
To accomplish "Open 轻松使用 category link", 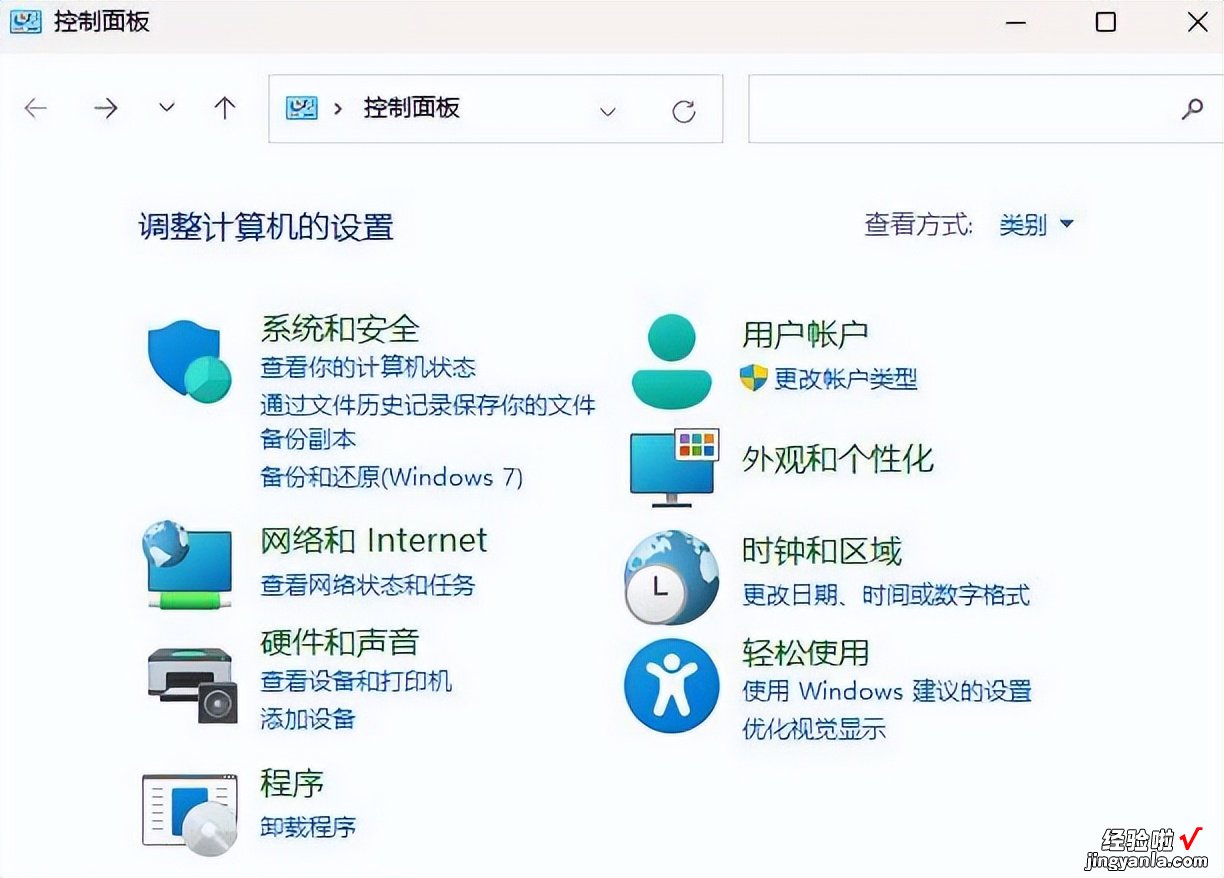I will [x=806, y=653].
